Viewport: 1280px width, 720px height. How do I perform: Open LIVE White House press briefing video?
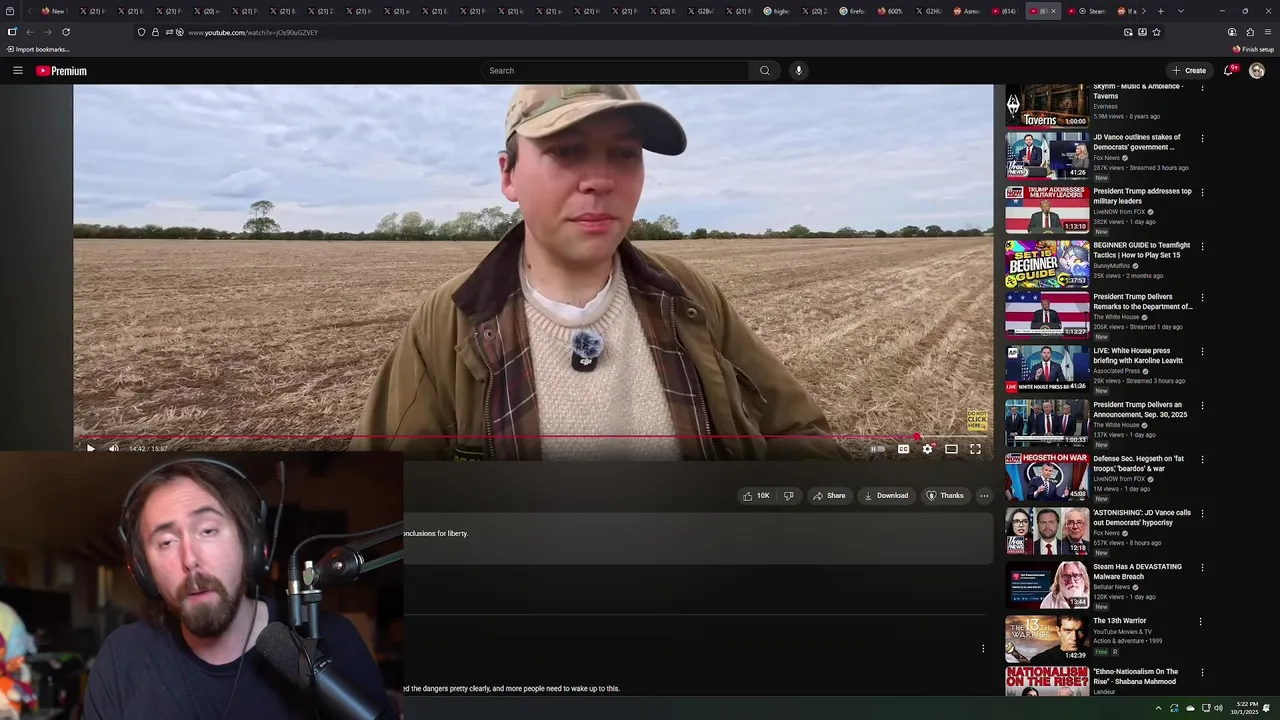(1138, 355)
